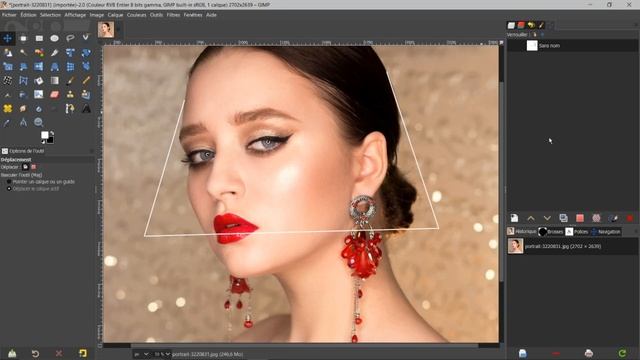Toggle zoom-on-resize button at canvas top-right
Viewport: 640px width, 360px height.
click(502, 42)
